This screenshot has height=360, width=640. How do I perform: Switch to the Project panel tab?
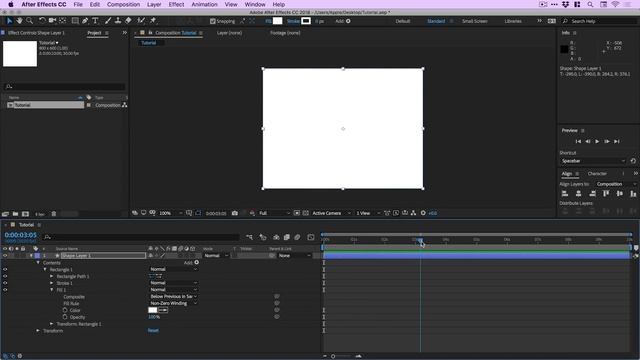pyautogui.click(x=94, y=33)
